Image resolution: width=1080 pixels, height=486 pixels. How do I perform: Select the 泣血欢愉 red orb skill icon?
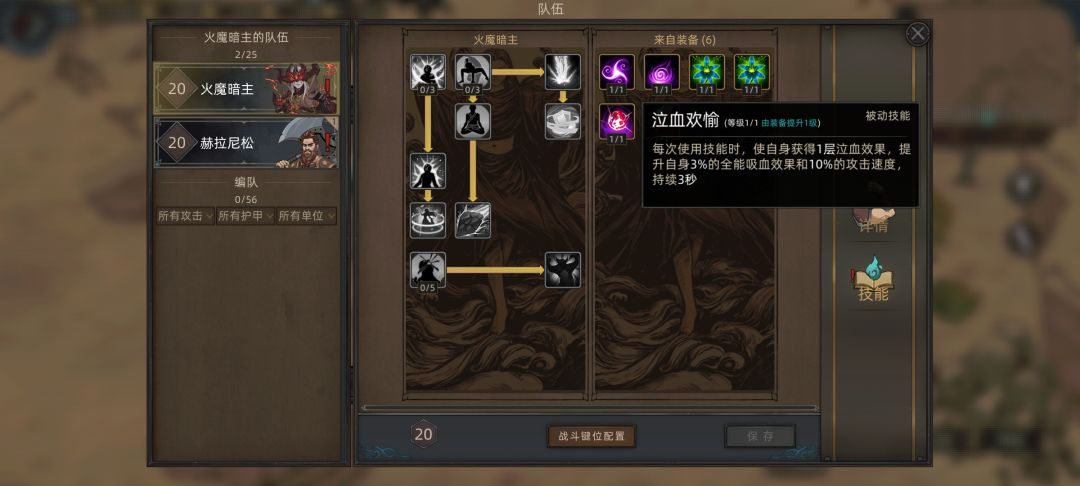coord(616,121)
